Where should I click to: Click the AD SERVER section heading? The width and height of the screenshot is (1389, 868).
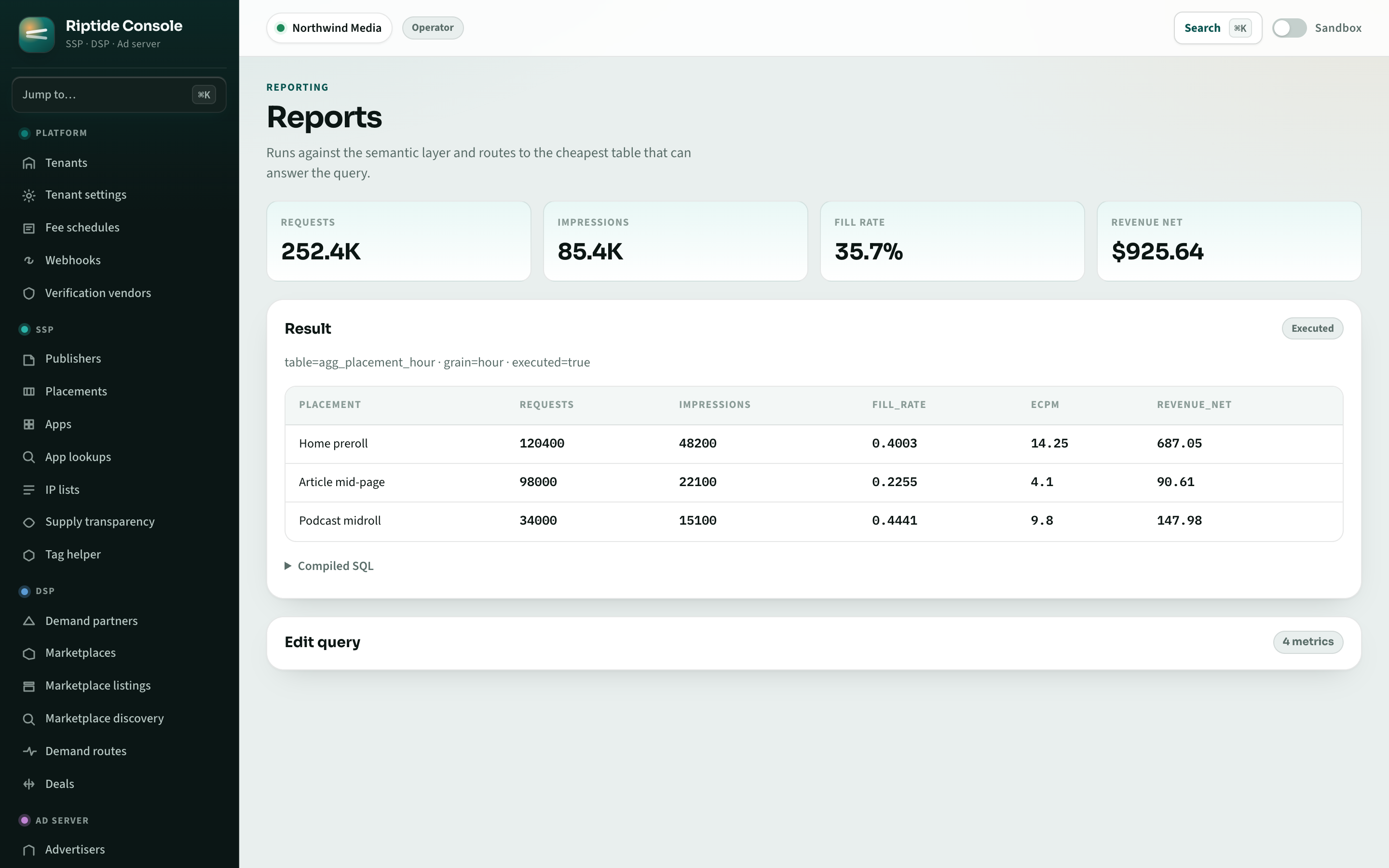(x=62, y=821)
